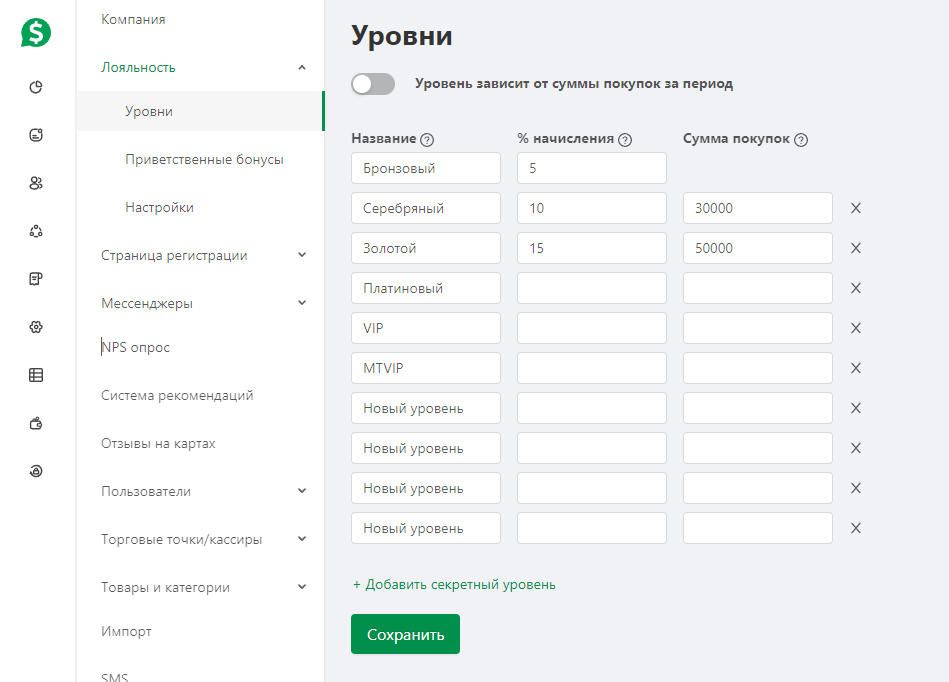Screen dimensions: 949x682
Task: Remove the Золотой level row
Action: pos(856,248)
